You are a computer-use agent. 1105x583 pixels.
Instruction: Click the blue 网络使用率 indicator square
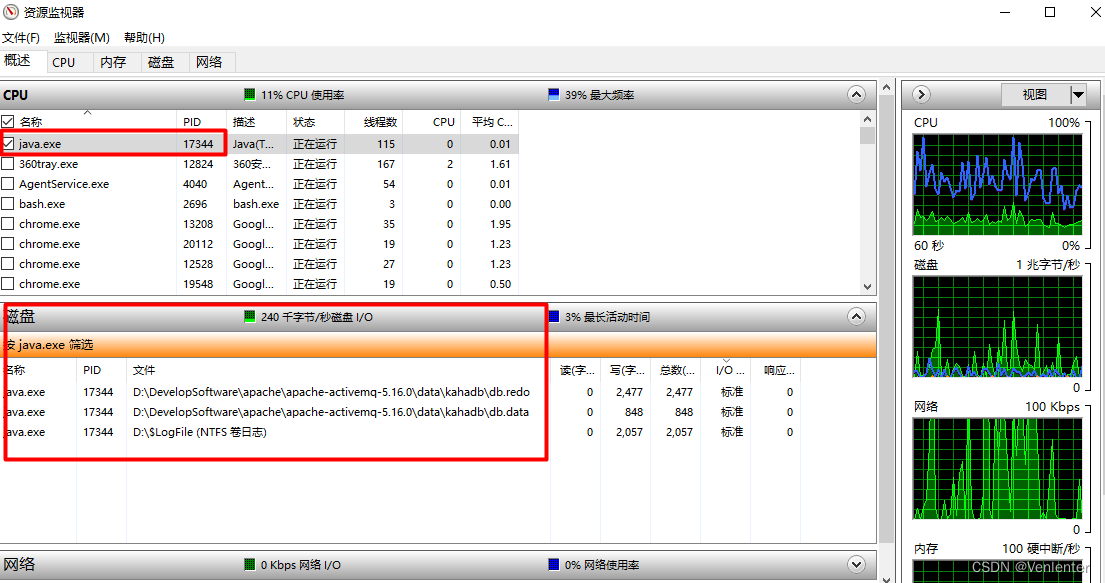coord(553,564)
